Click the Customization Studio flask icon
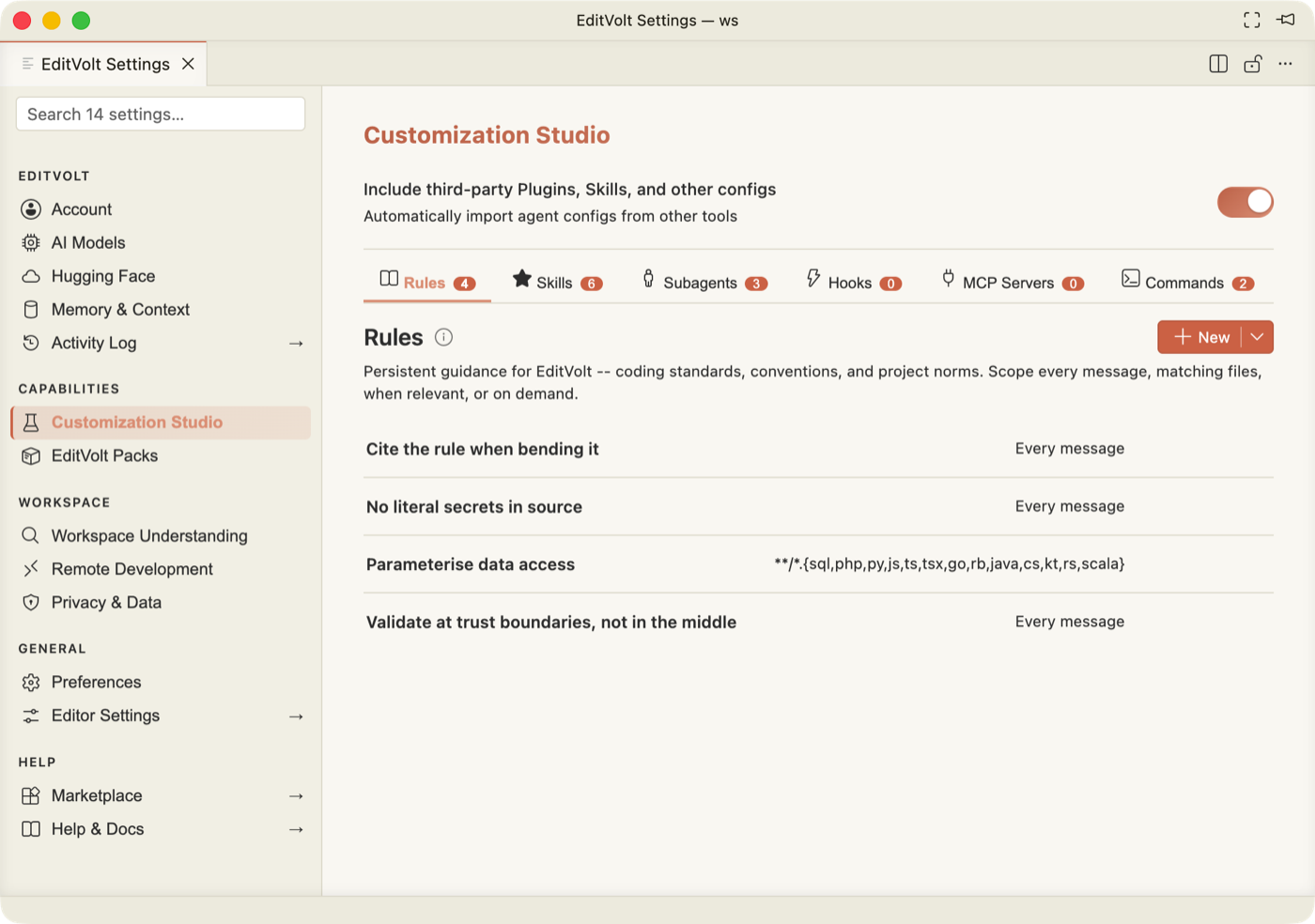1315x924 pixels. pyautogui.click(x=31, y=423)
